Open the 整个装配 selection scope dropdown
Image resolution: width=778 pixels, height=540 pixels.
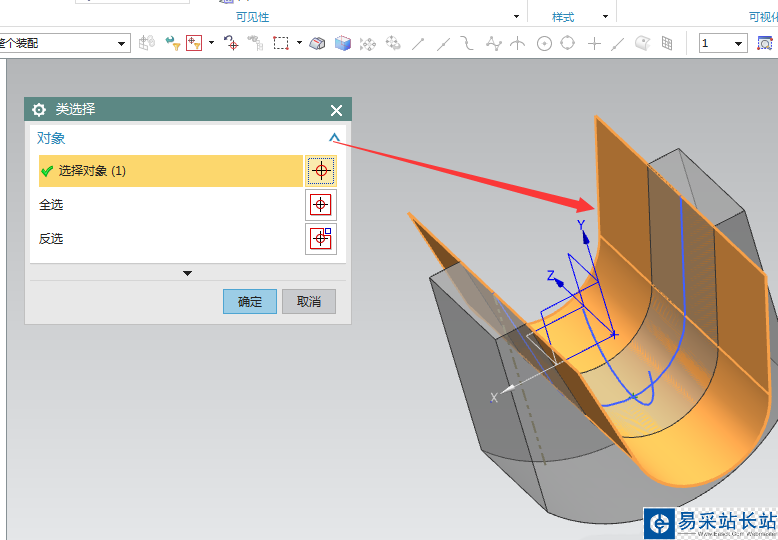pyautogui.click(x=122, y=44)
